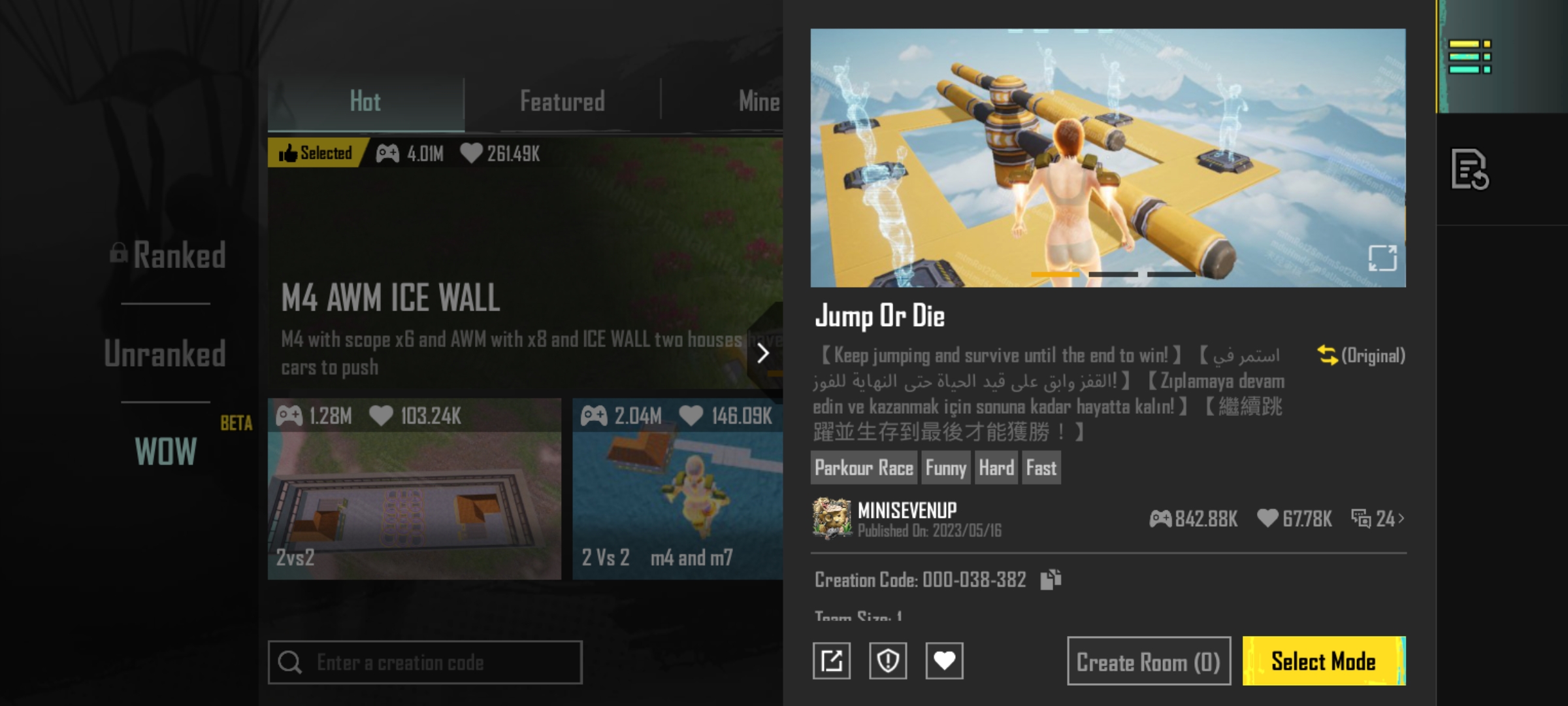Expand the next map using arrow chevron
The width and height of the screenshot is (1568, 706).
click(762, 354)
